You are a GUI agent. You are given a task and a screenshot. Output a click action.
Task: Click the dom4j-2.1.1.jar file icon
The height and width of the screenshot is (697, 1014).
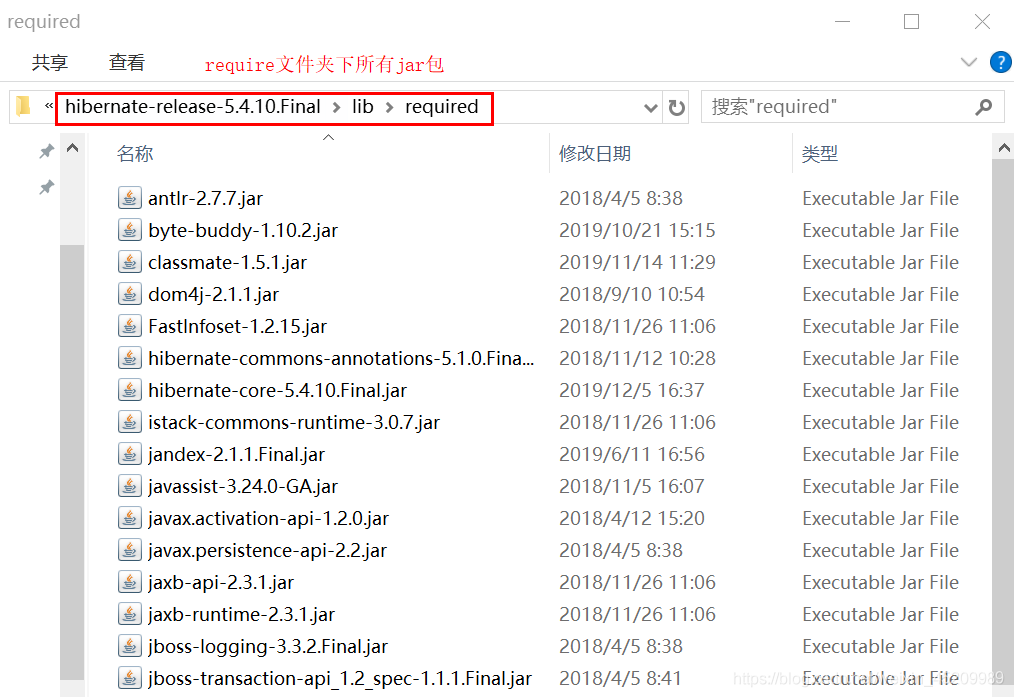[x=129, y=294]
